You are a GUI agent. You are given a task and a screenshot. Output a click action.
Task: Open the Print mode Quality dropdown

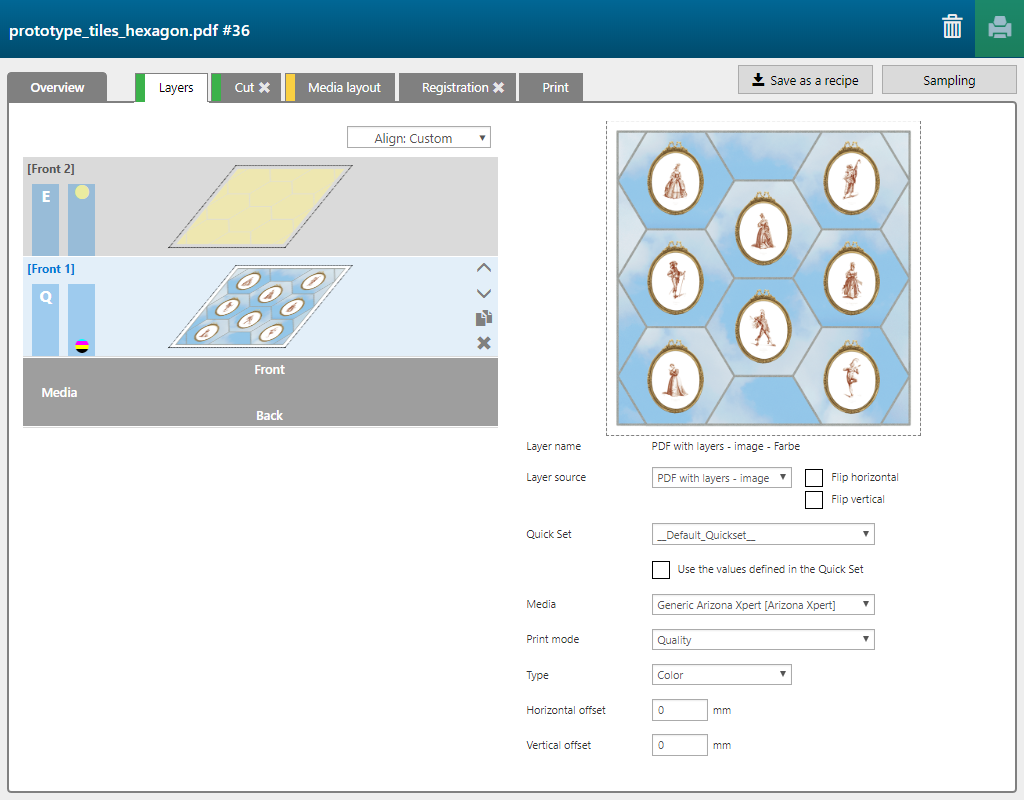(x=763, y=639)
